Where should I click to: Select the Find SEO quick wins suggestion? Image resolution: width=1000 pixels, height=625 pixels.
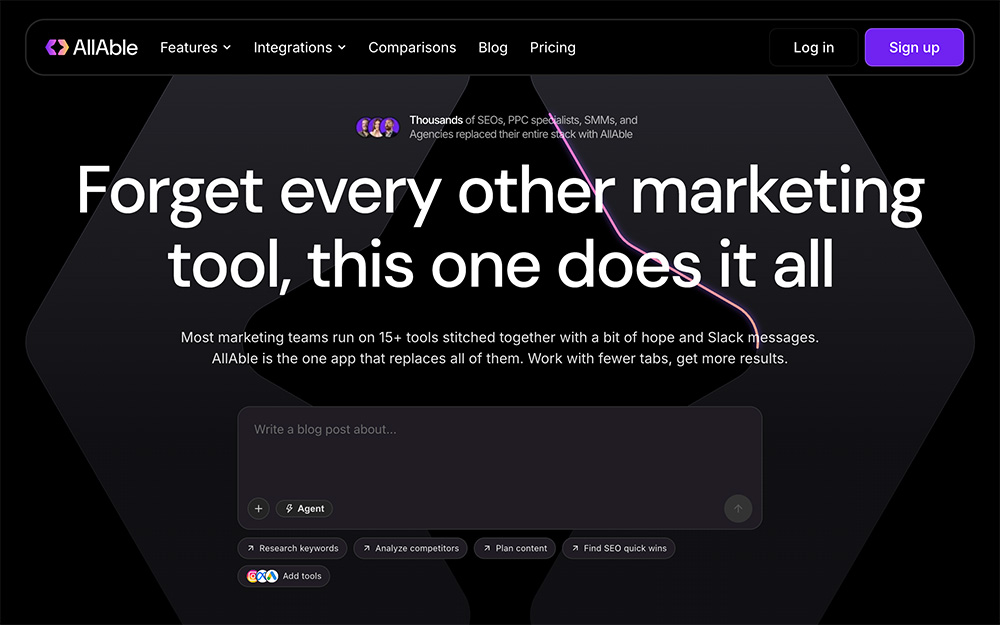coord(619,548)
